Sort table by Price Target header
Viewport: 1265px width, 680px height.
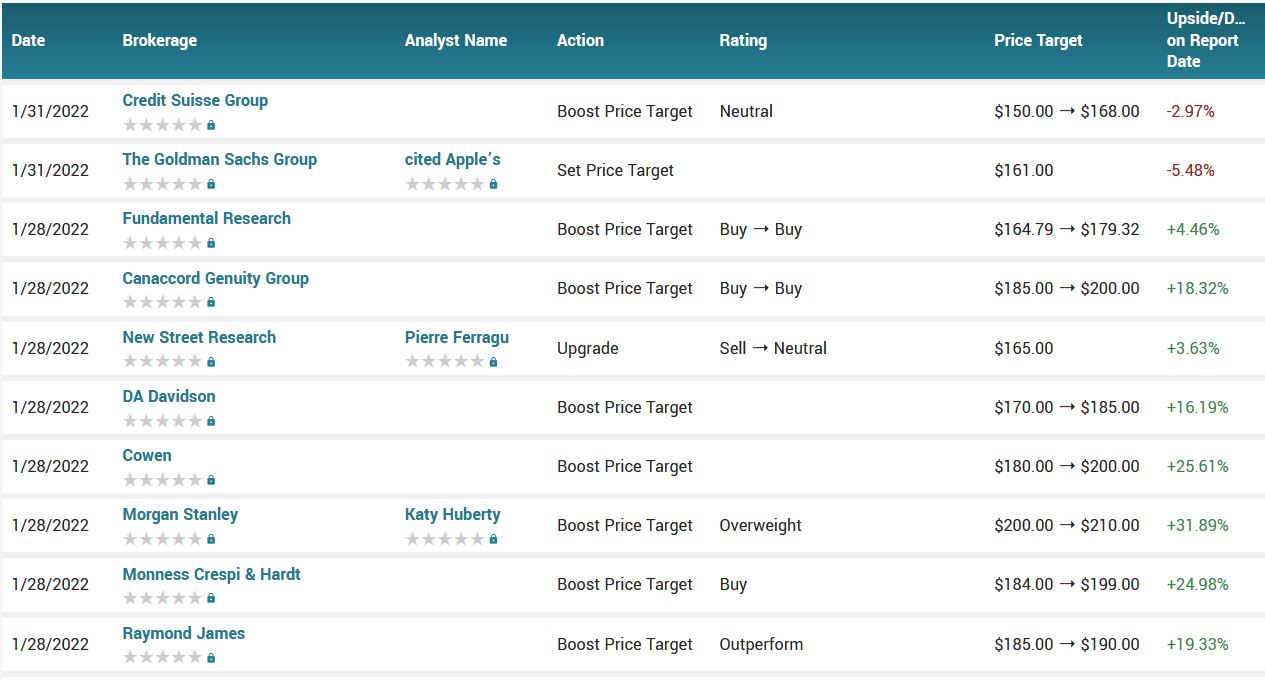(1038, 41)
